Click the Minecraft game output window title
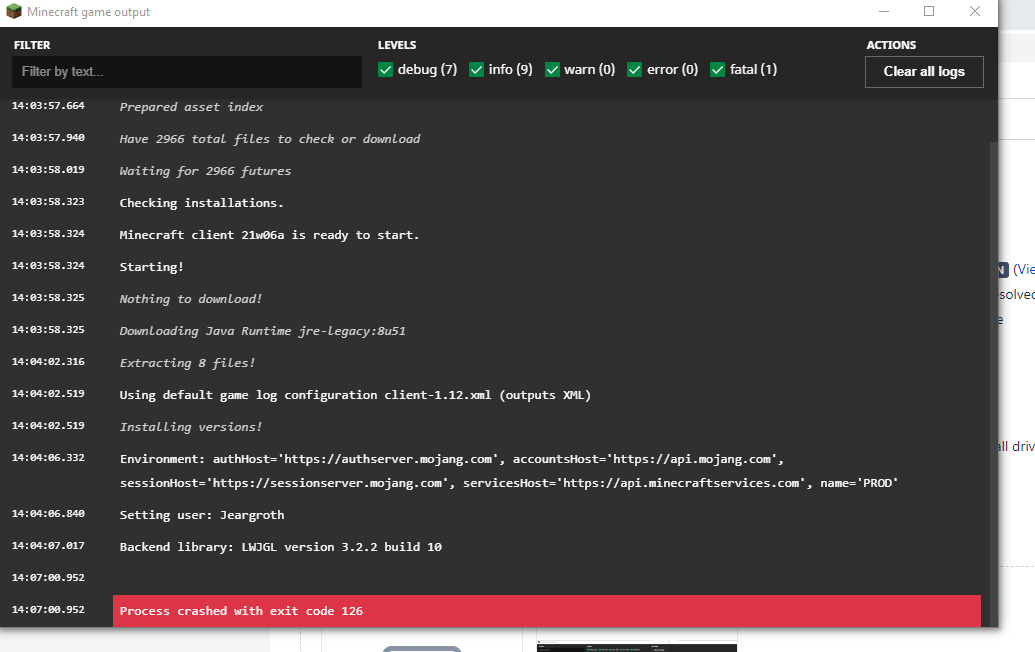 pos(88,12)
